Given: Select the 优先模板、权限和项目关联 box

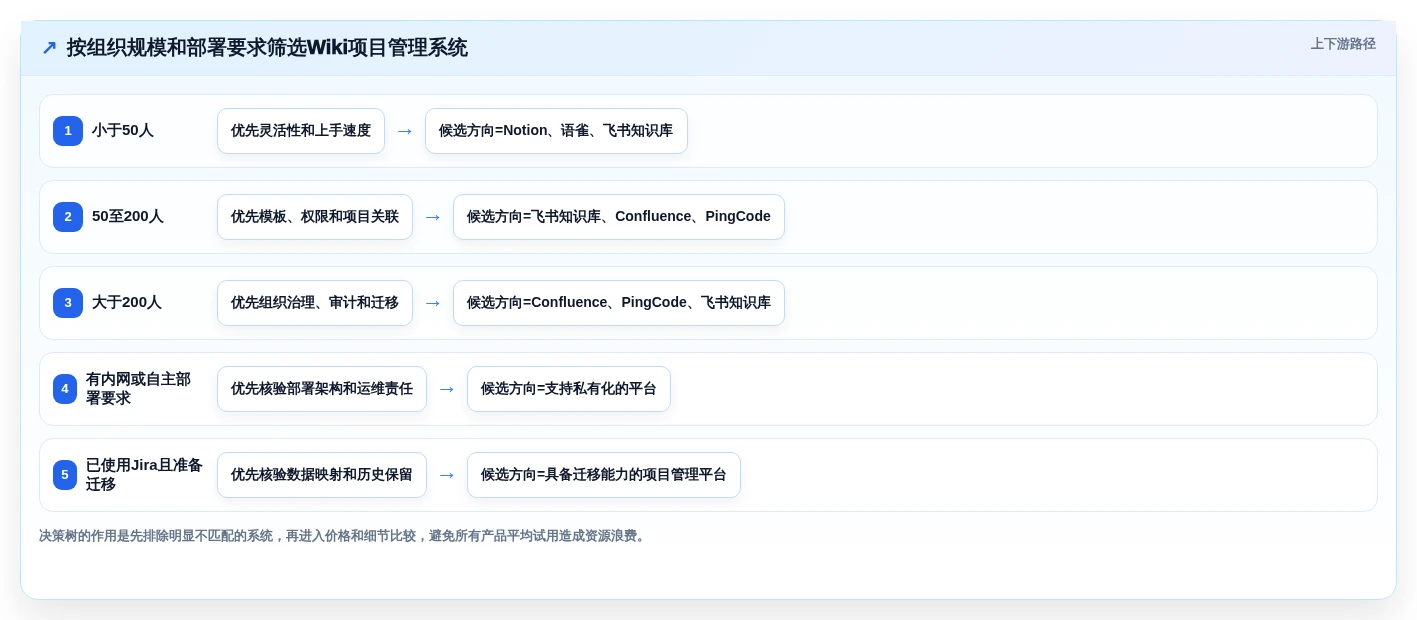Looking at the screenshot, I should point(315,217).
